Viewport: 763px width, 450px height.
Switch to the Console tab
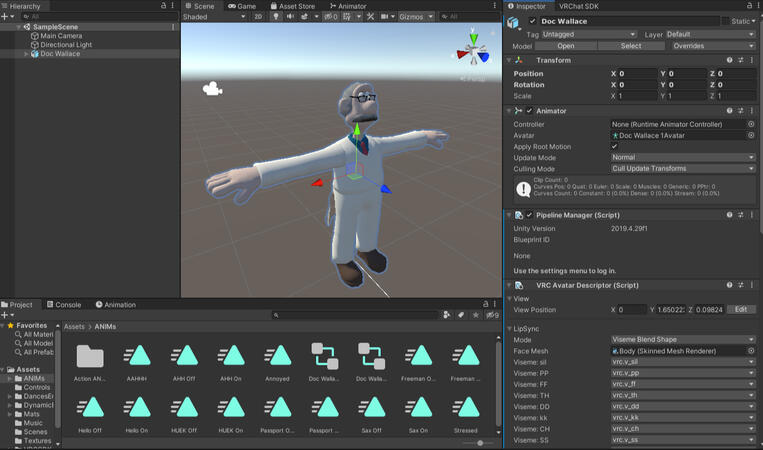pos(68,305)
